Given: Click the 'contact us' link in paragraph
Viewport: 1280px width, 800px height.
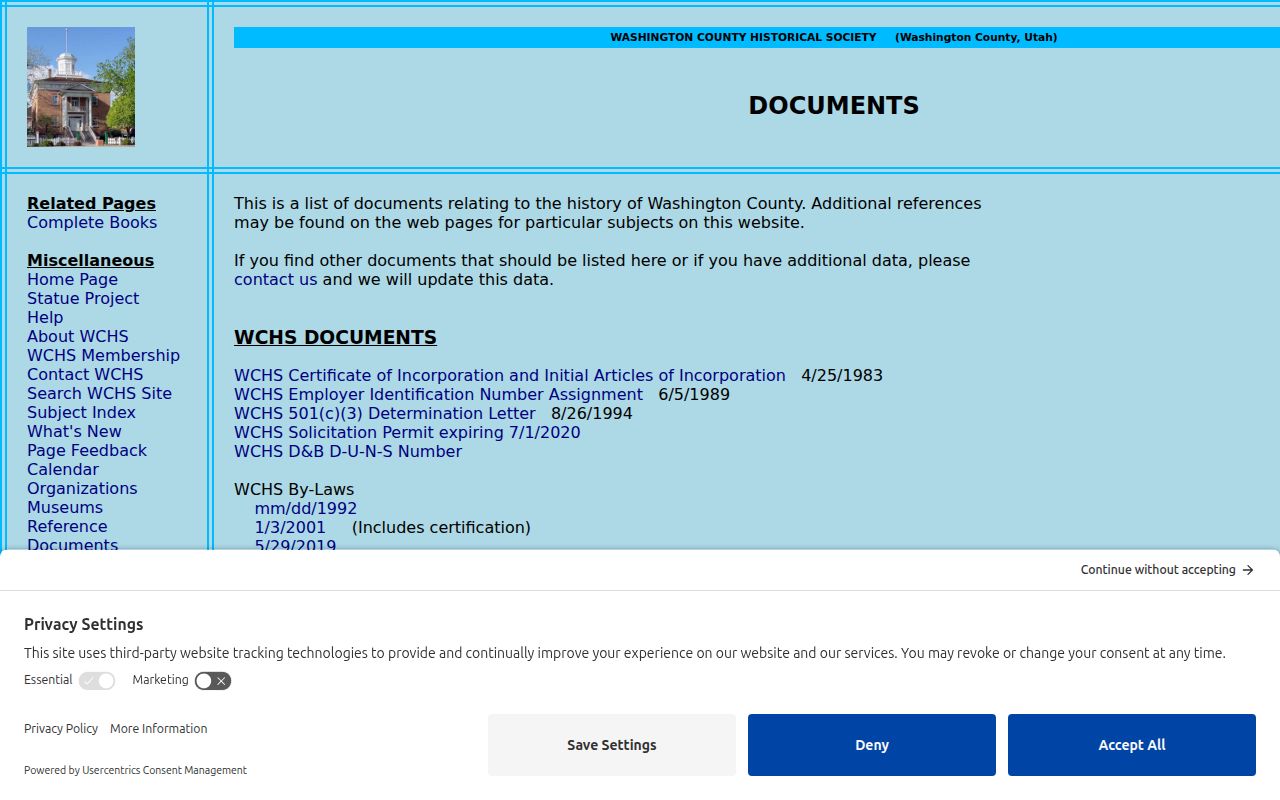Looking at the screenshot, I should (275, 280).
